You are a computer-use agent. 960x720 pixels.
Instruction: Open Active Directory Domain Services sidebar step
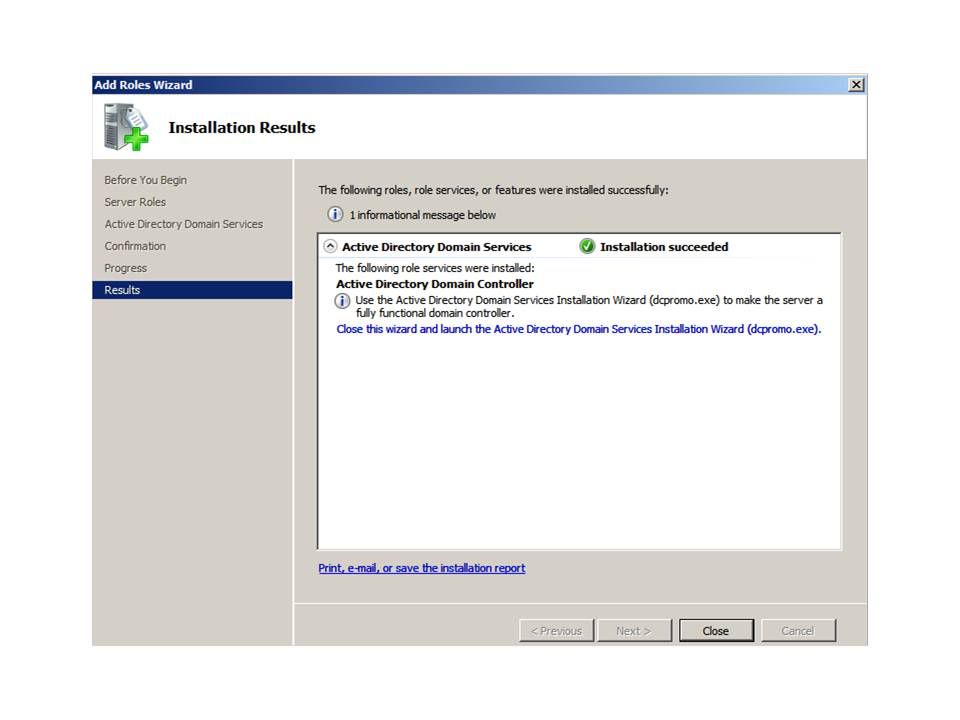pos(183,224)
